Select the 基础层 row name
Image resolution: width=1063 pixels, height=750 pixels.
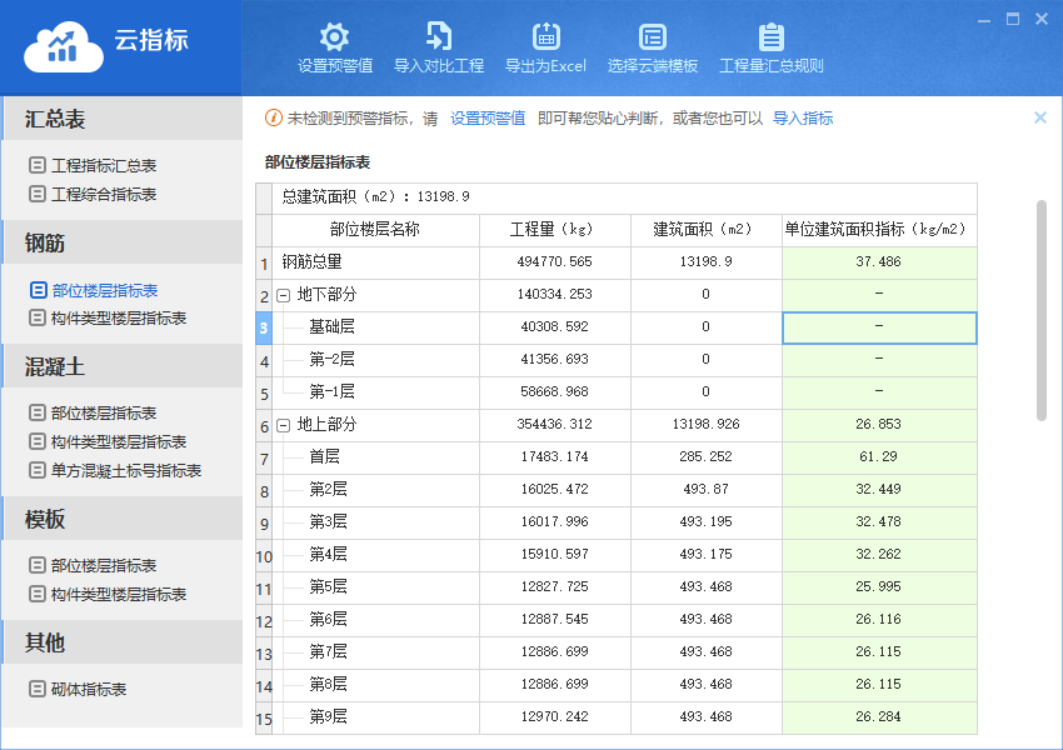[332, 327]
